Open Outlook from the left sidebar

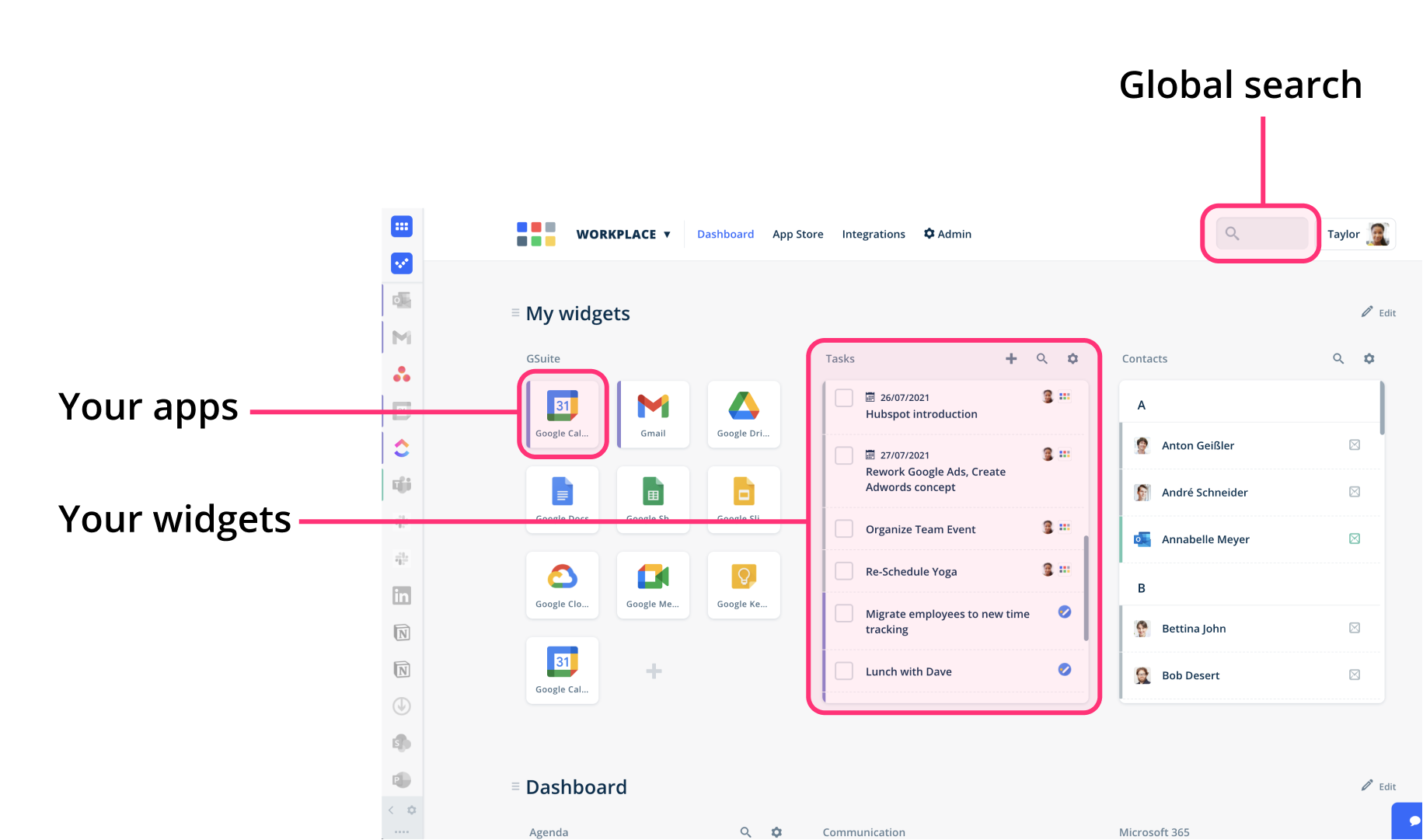point(402,300)
